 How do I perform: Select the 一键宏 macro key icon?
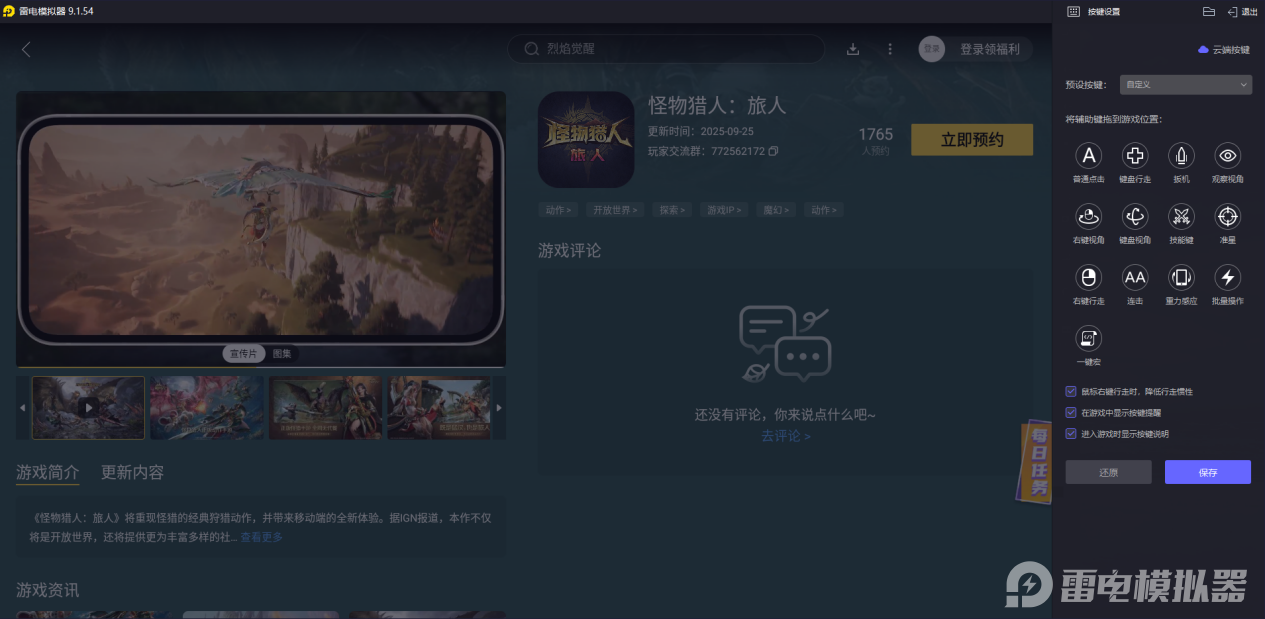click(1088, 338)
